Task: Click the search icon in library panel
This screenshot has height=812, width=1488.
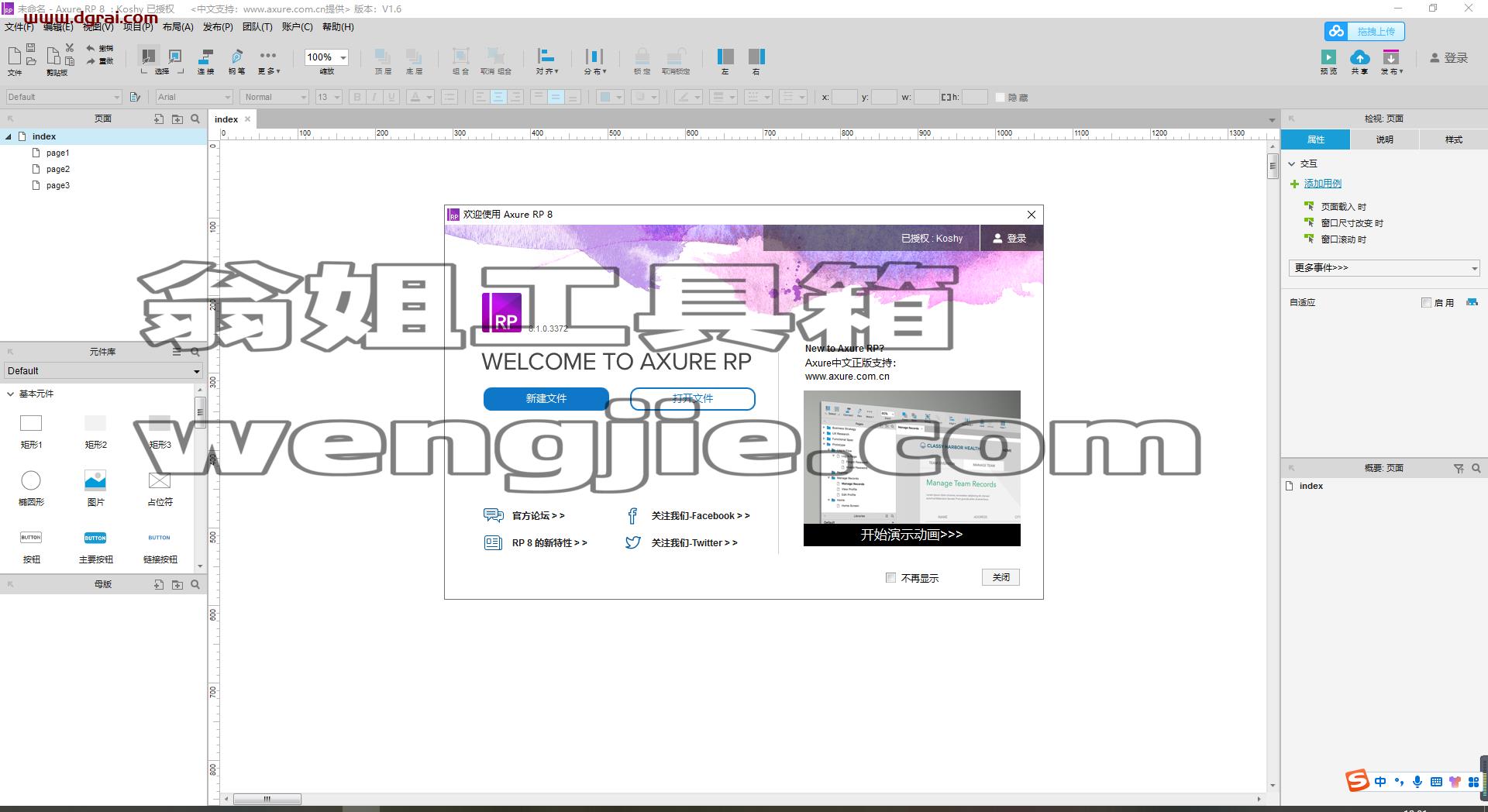Action: 195,352
